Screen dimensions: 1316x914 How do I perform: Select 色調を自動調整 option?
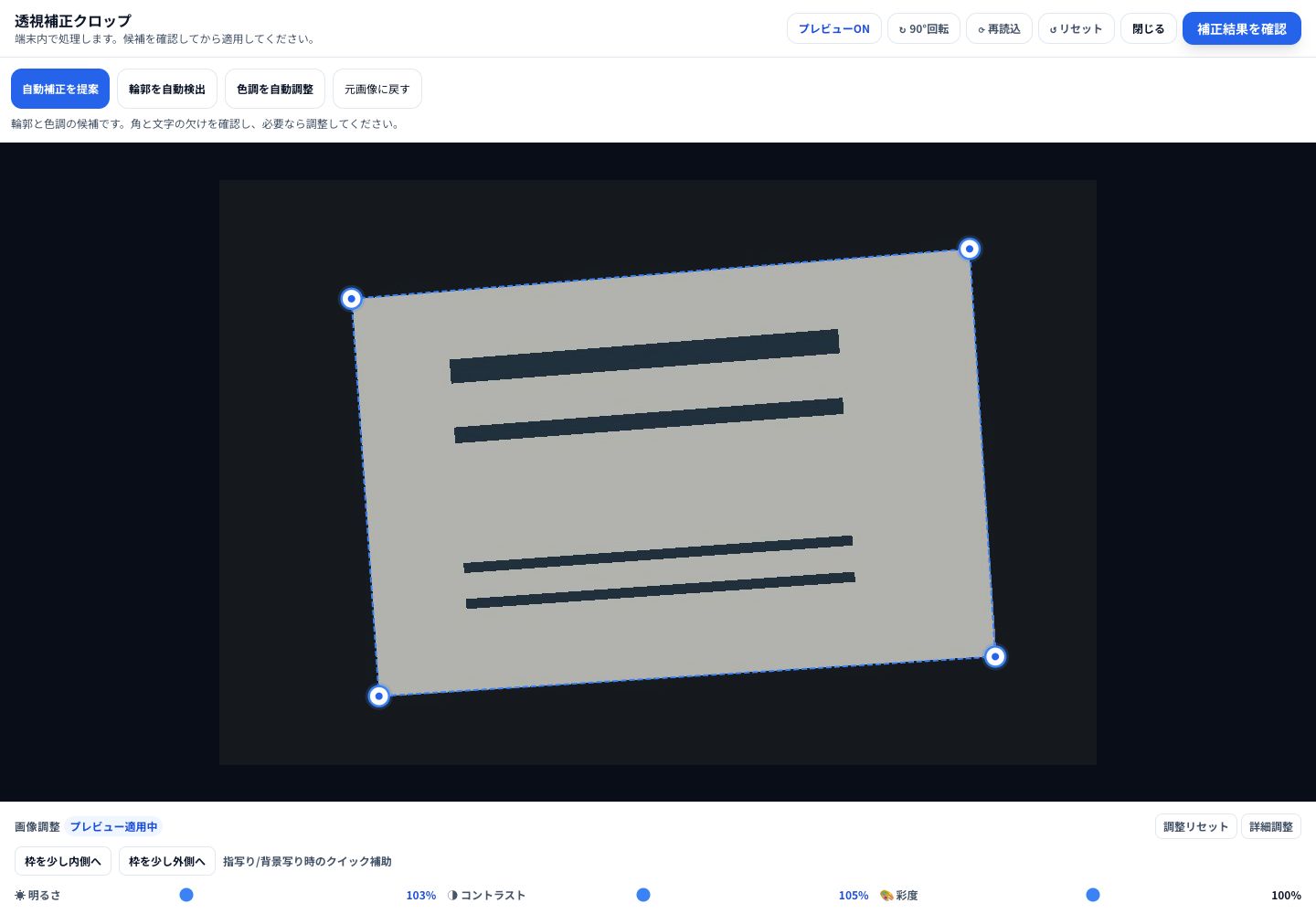coord(275,89)
